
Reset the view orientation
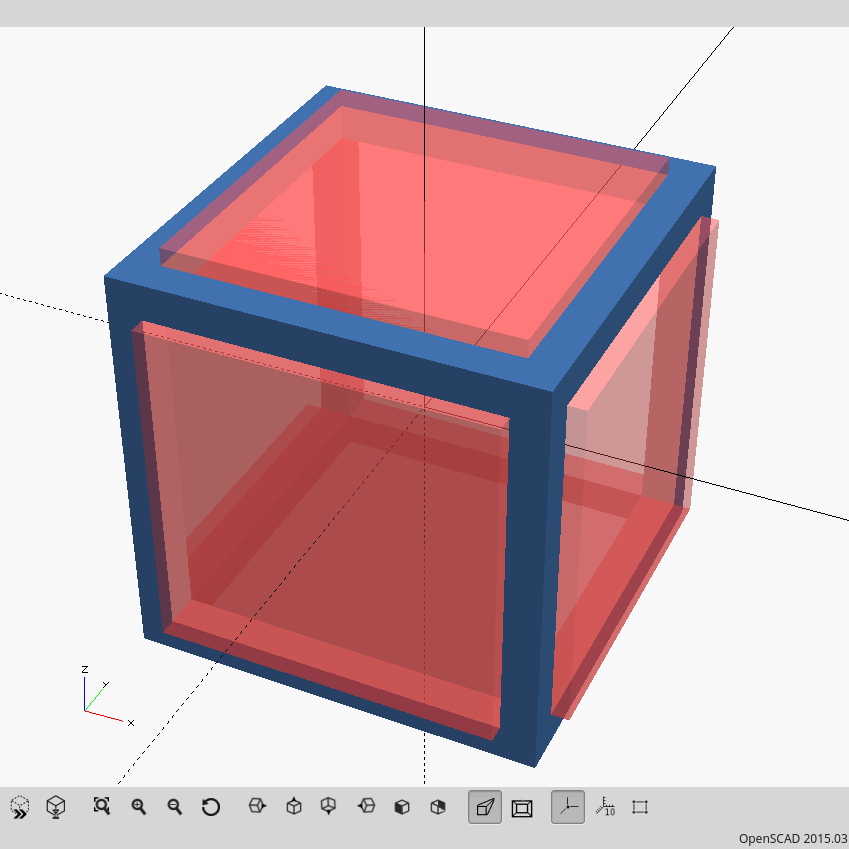coord(210,807)
